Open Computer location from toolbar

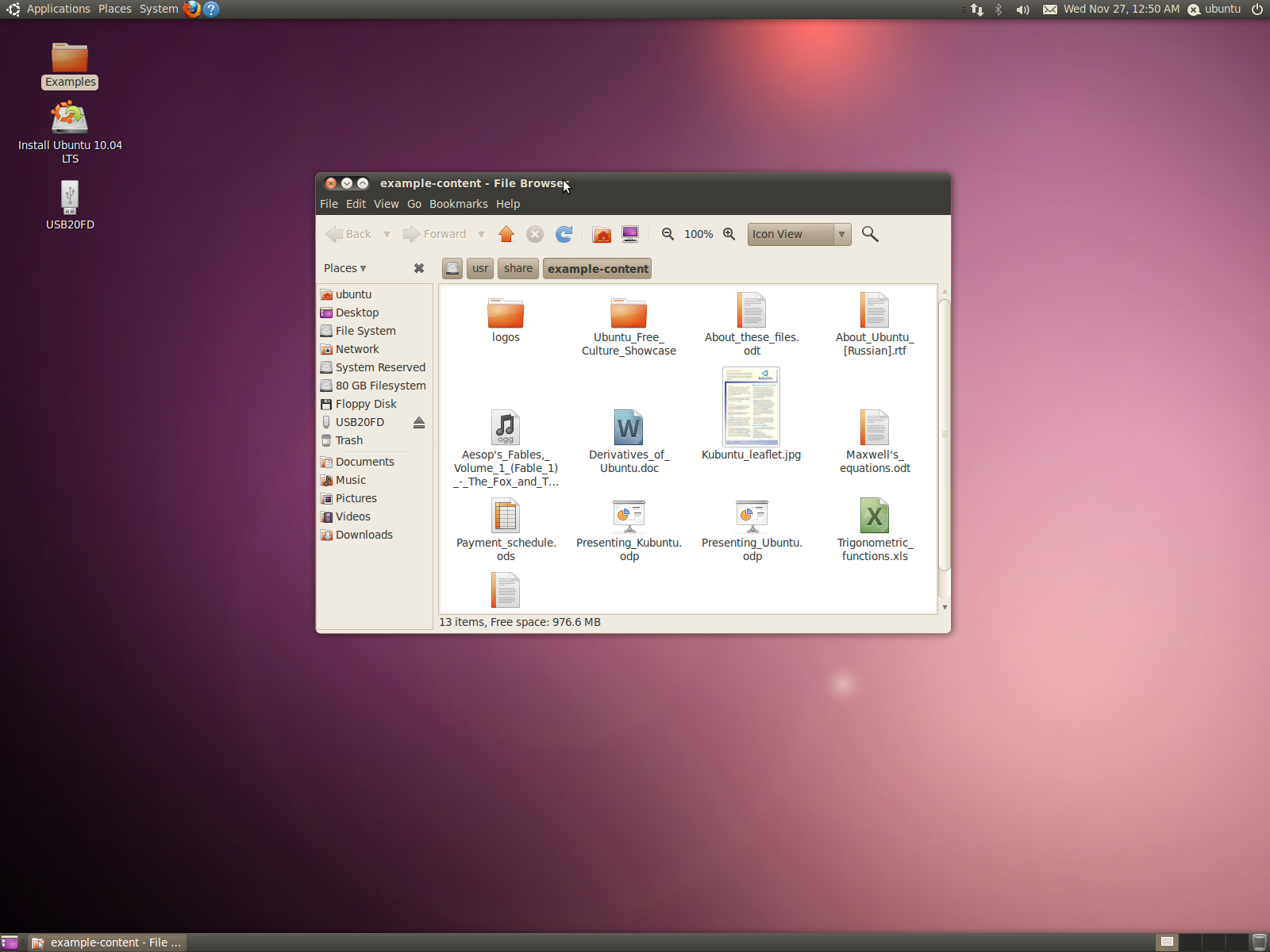(x=630, y=234)
